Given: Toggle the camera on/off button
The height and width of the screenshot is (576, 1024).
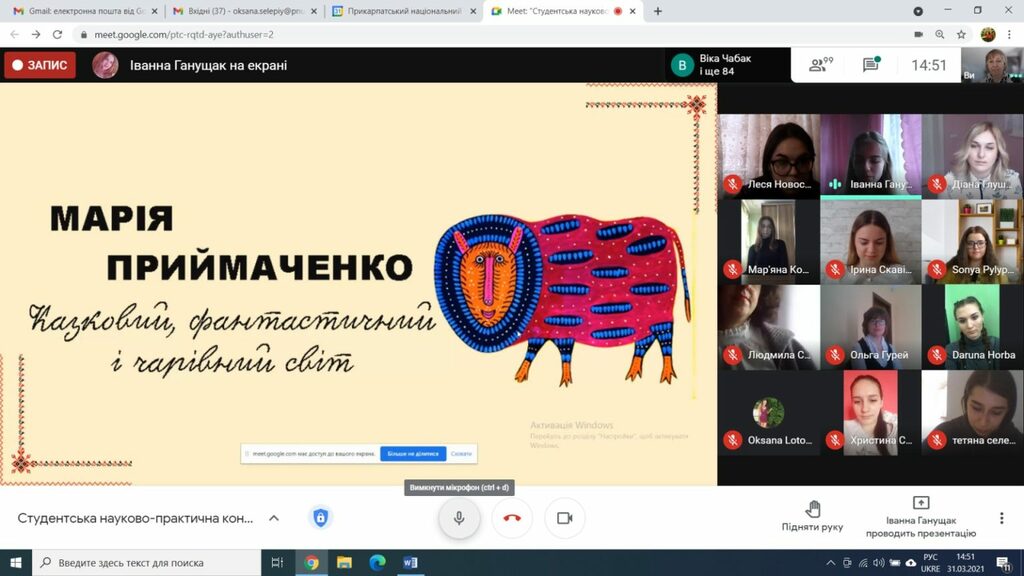Looking at the screenshot, I should (564, 518).
